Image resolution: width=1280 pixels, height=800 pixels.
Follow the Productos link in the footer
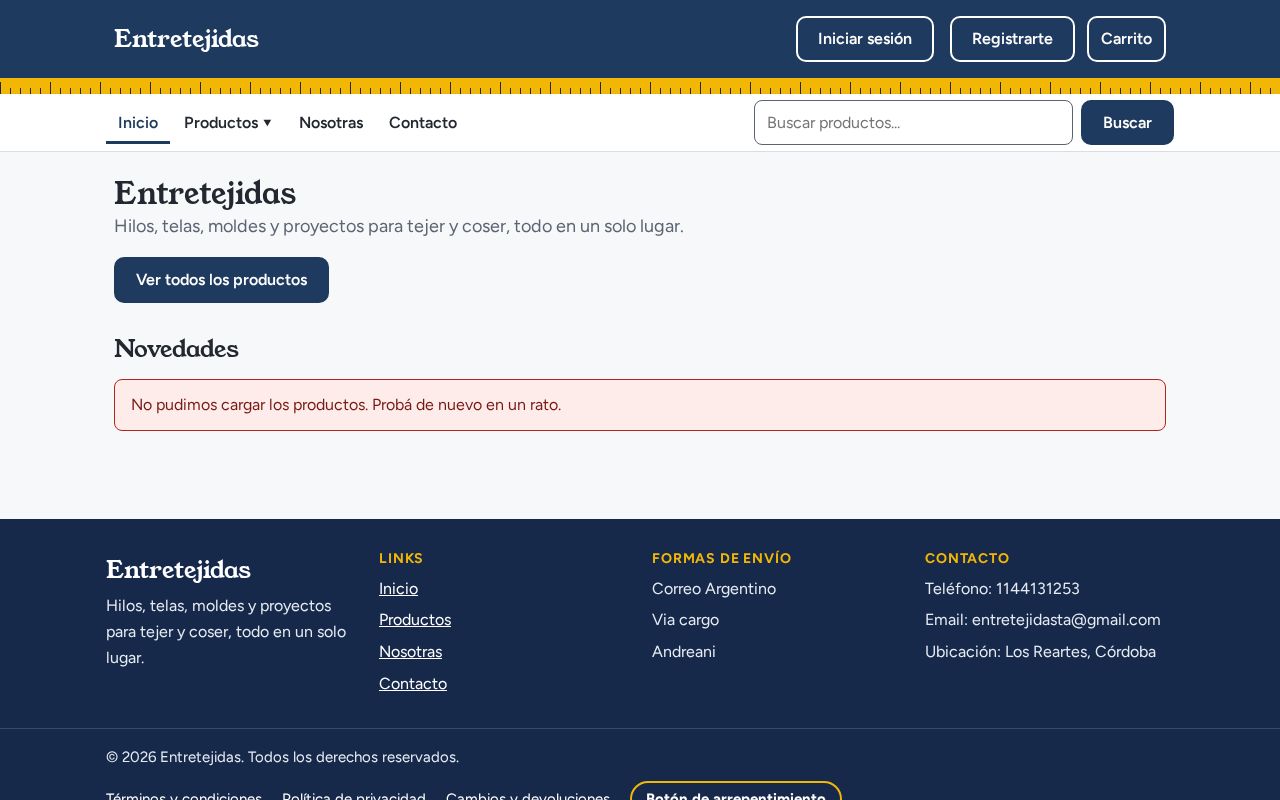(x=415, y=620)
